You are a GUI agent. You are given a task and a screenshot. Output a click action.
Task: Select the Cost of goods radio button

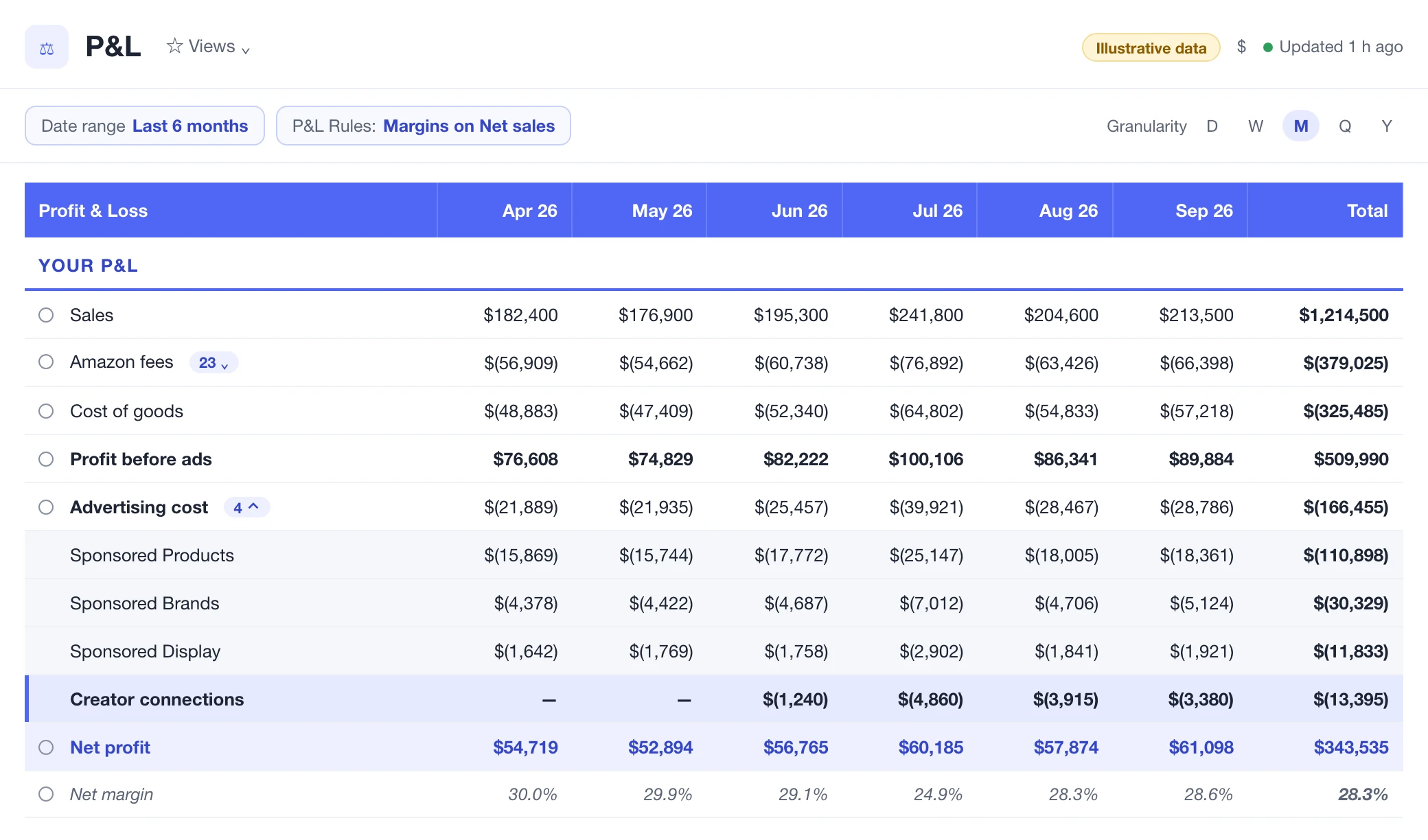tap(46, 411)
